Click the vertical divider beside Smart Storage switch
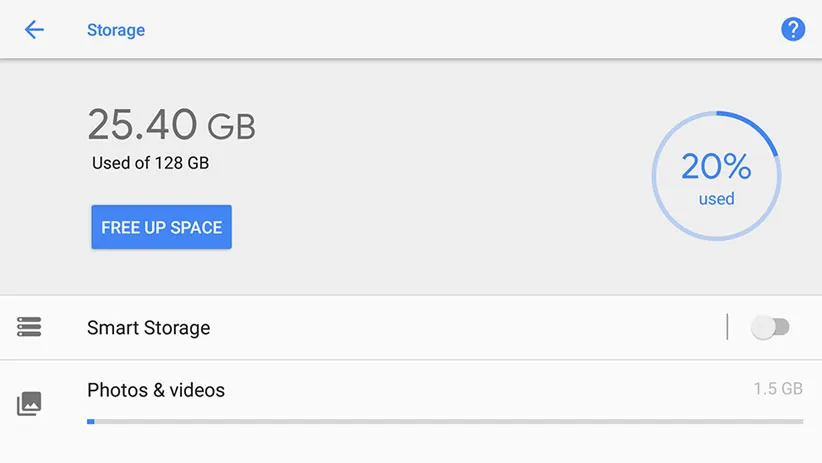 click(727, 327)
